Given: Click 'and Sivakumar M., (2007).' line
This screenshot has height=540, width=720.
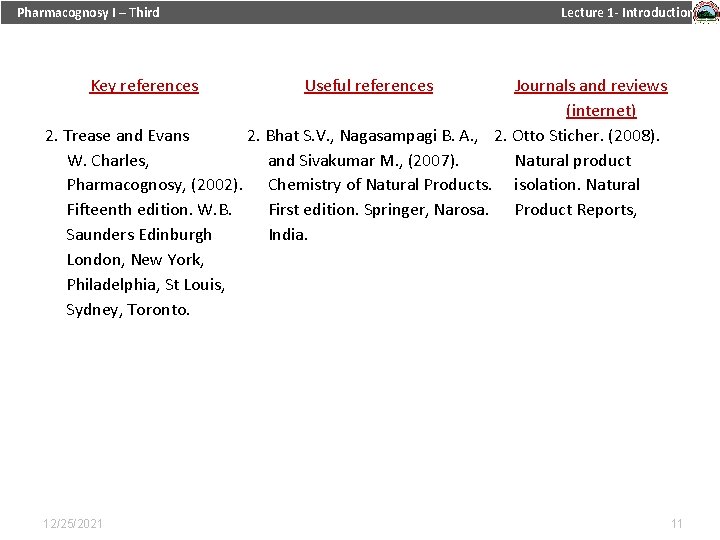Looking at the screenshot, I should [x=364, y=161].
